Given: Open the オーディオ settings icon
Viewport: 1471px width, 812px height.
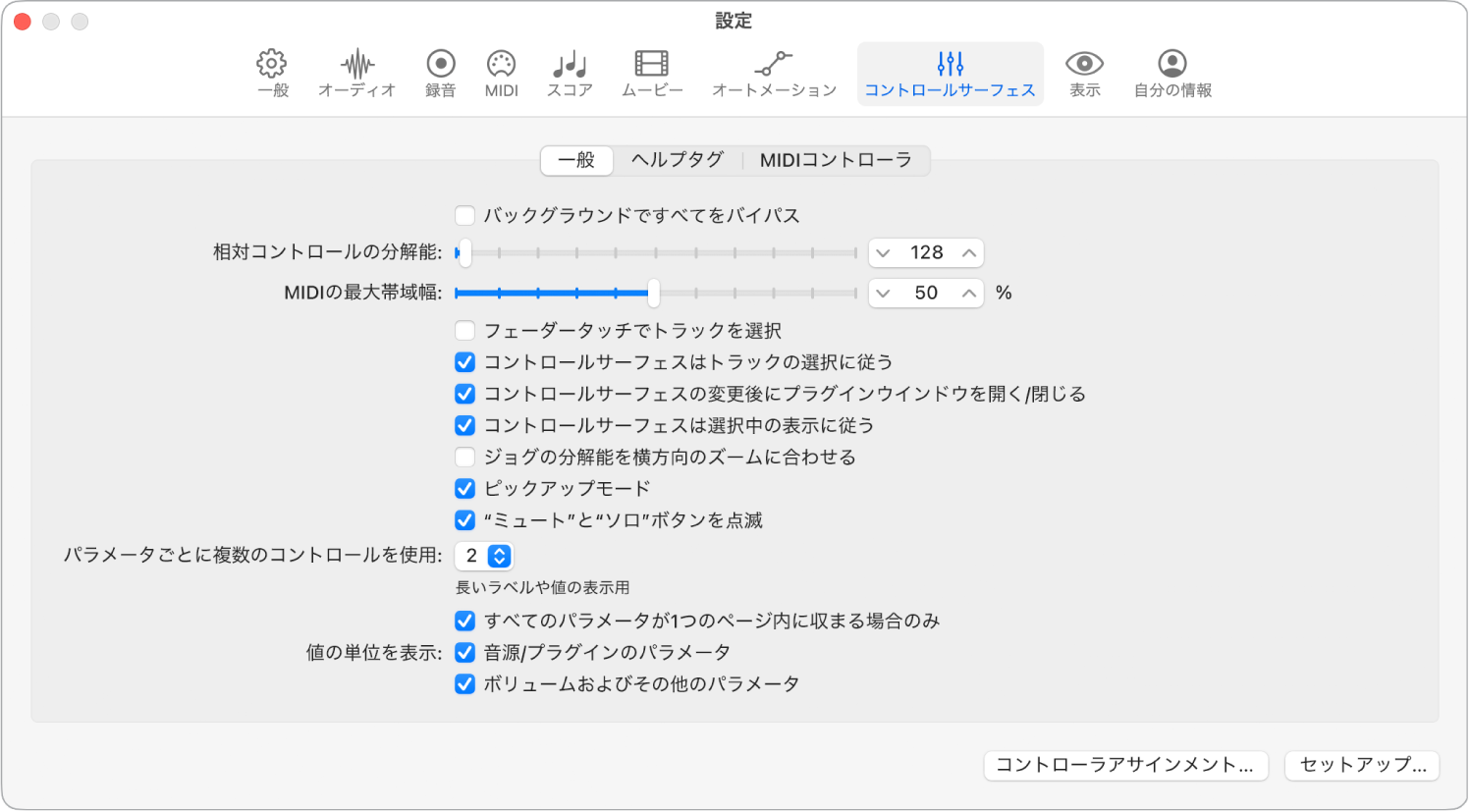Looking at the screenshot, I should pyautogui.click(x=355, y=74).
